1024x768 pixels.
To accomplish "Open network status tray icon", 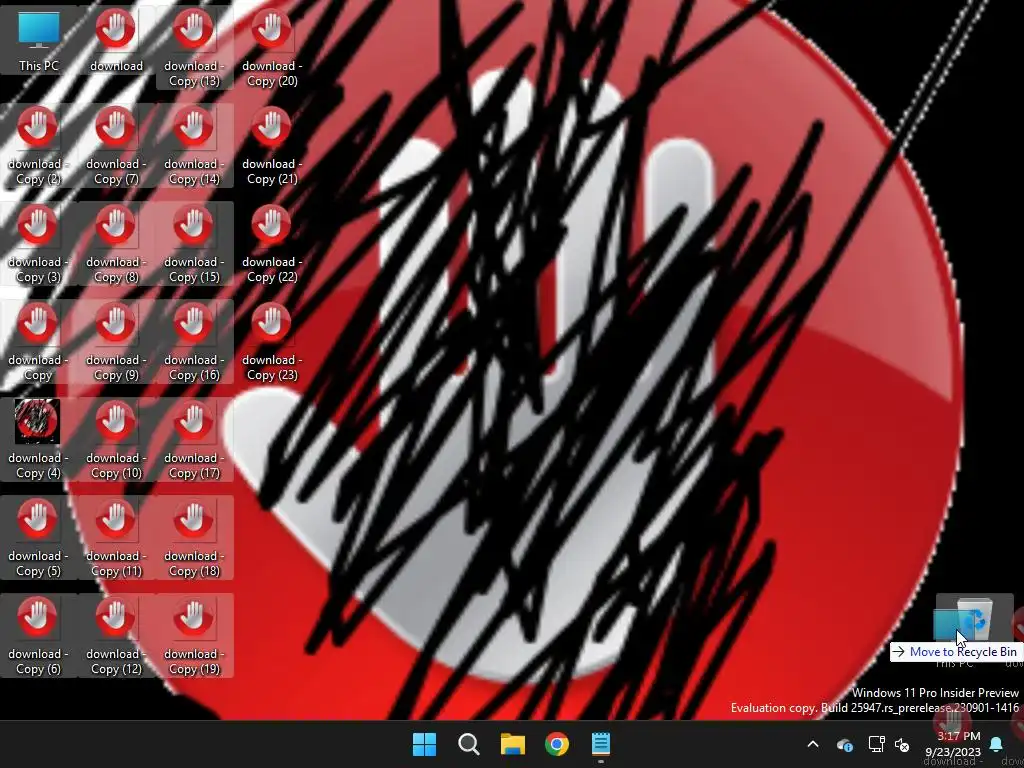I will tap(876, 744).
